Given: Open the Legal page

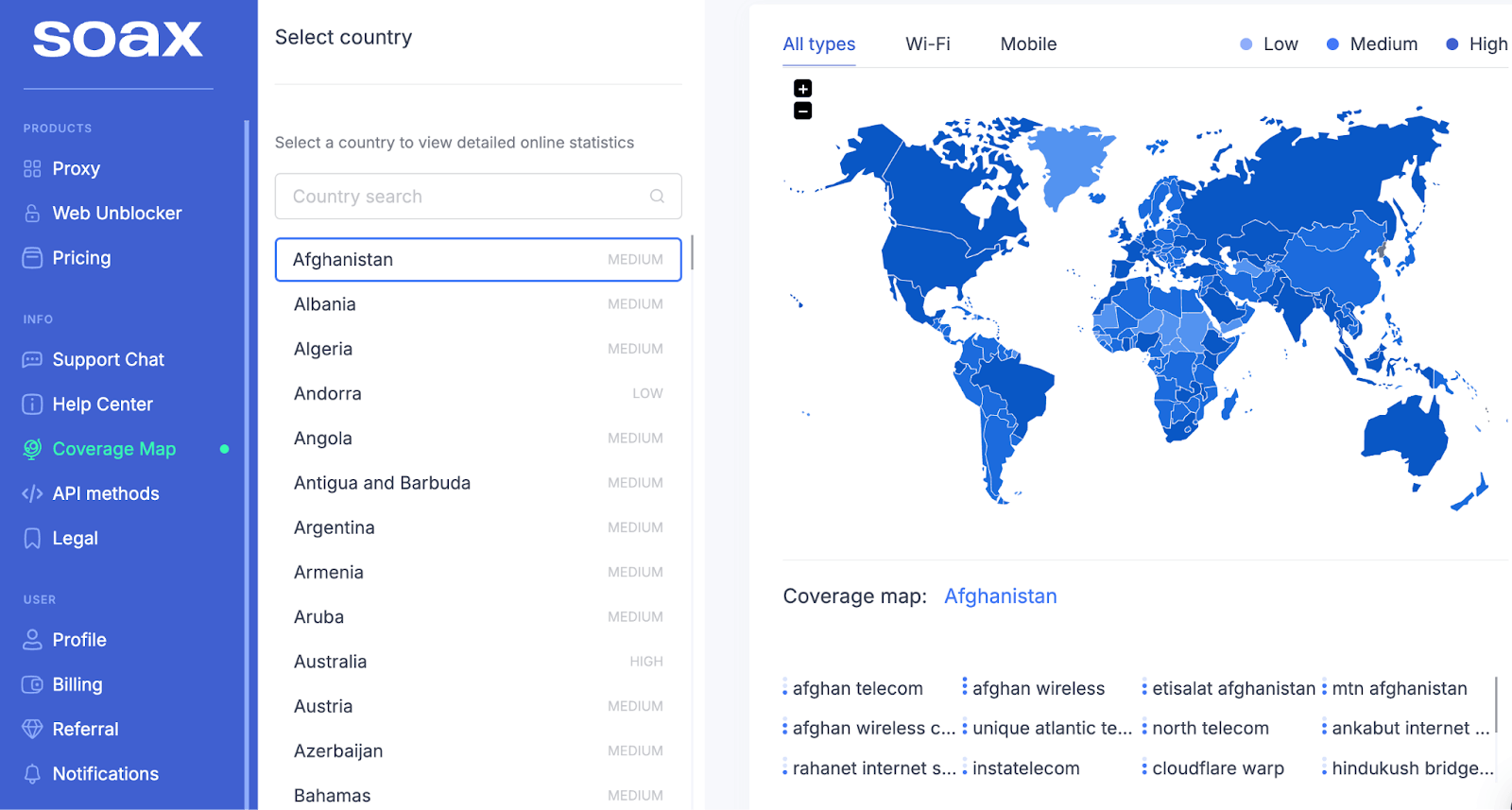Looking at the screenshot, I should pyautogui.click(x=76, y=539).
